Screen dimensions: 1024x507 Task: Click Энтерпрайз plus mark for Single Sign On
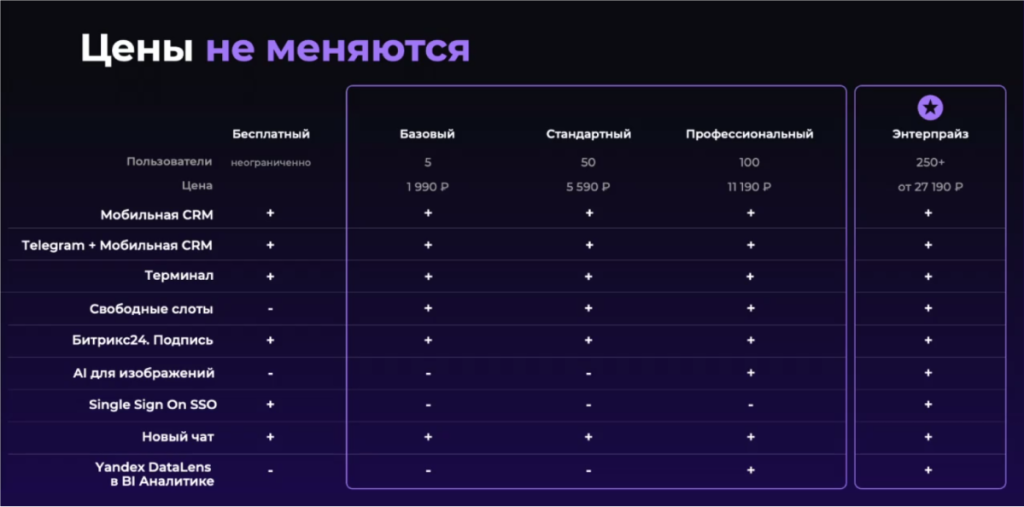pyautogui.click(x=929, y=405)
